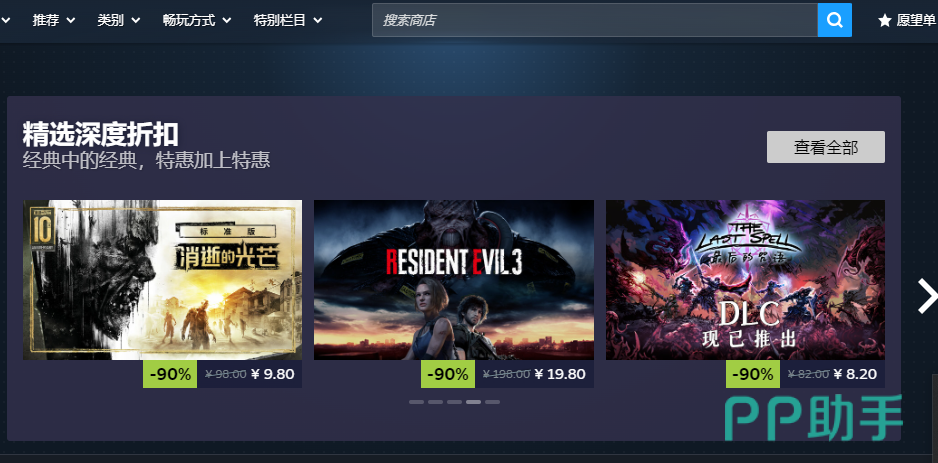The image size is (938, 463).
Task: Click the -90% badge under The Last Spell
Action: coord(753,374)
